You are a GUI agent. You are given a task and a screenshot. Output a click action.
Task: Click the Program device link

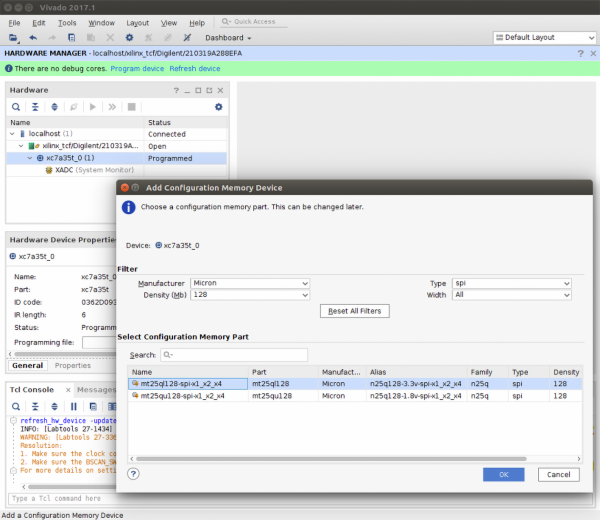tap(137, 69)
